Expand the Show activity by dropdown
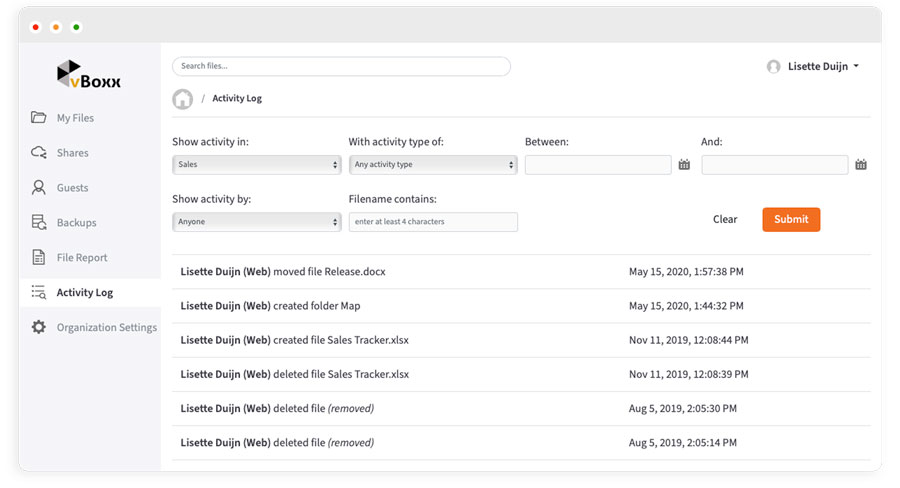This screenshot has height=488, width=900. (x=257, y=222)
